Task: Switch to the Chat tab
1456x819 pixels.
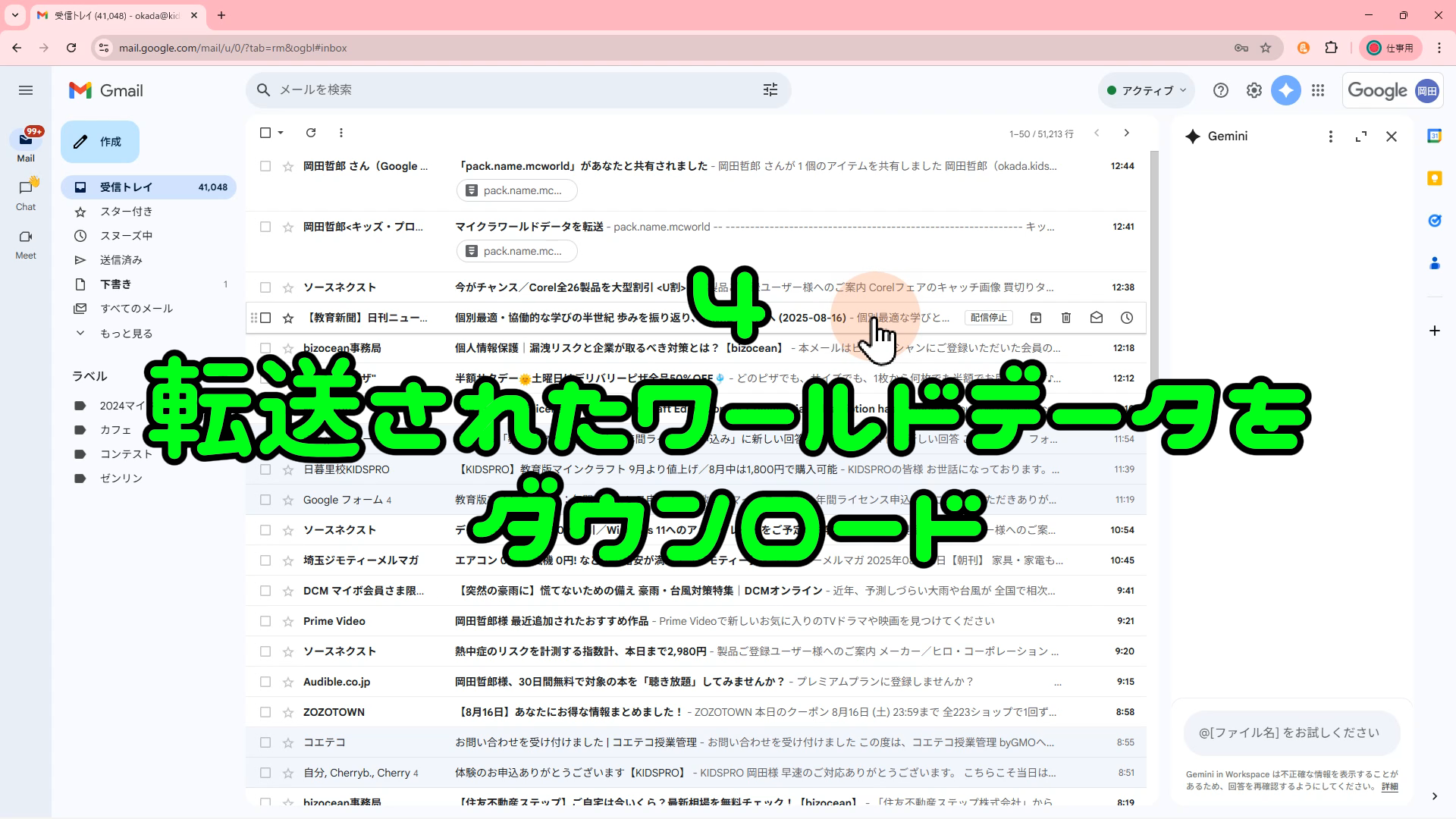Action: coord(26,193)
